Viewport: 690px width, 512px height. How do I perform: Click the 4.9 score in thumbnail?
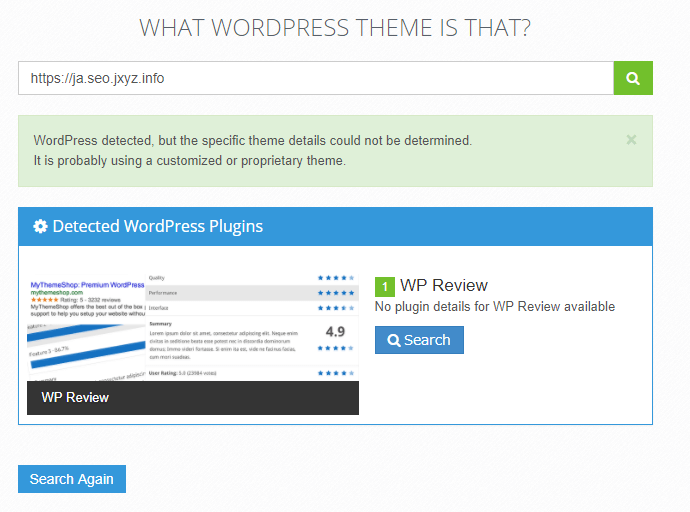(x=335, y=331)
